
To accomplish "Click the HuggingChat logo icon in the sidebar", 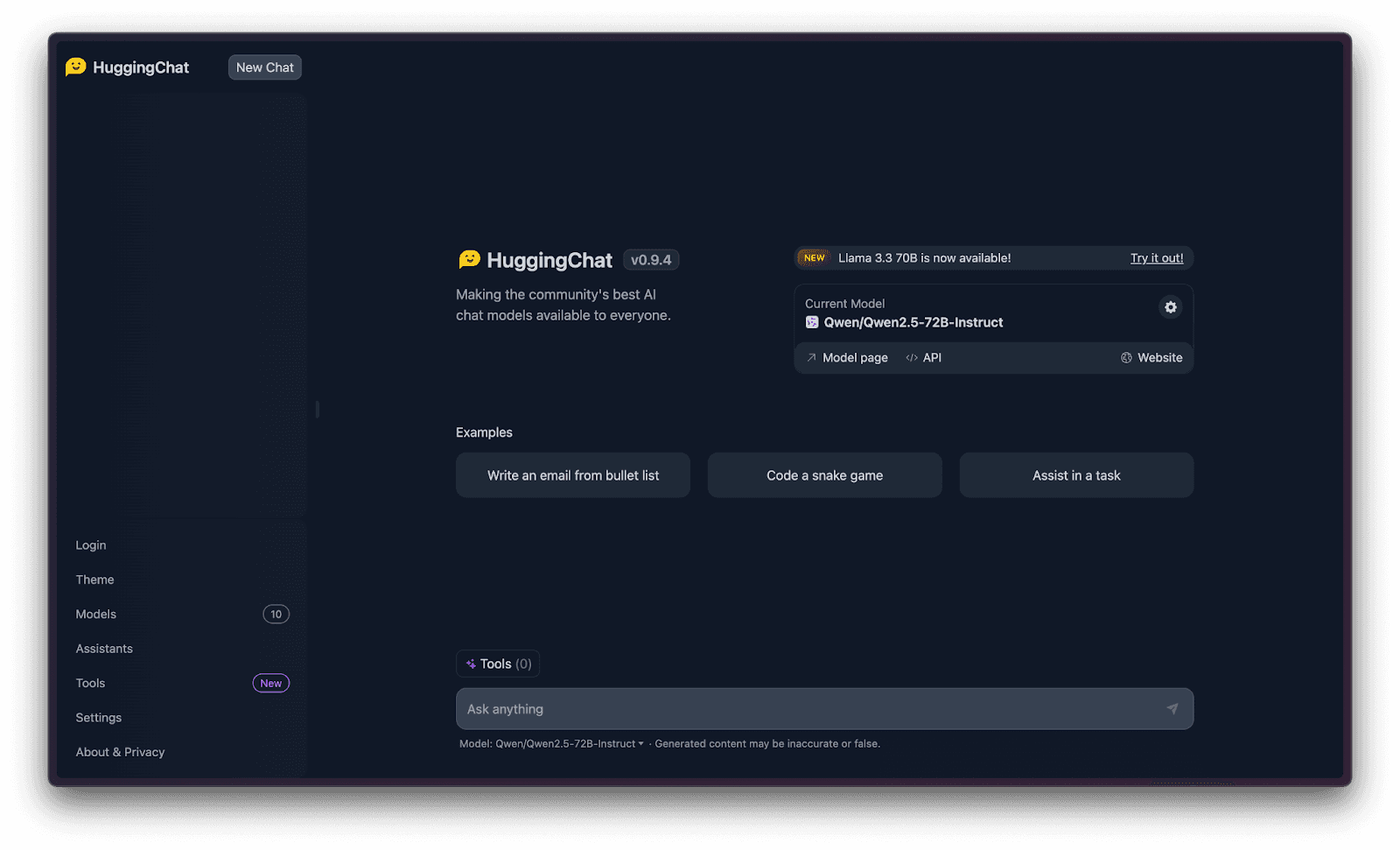I will 76,67.
